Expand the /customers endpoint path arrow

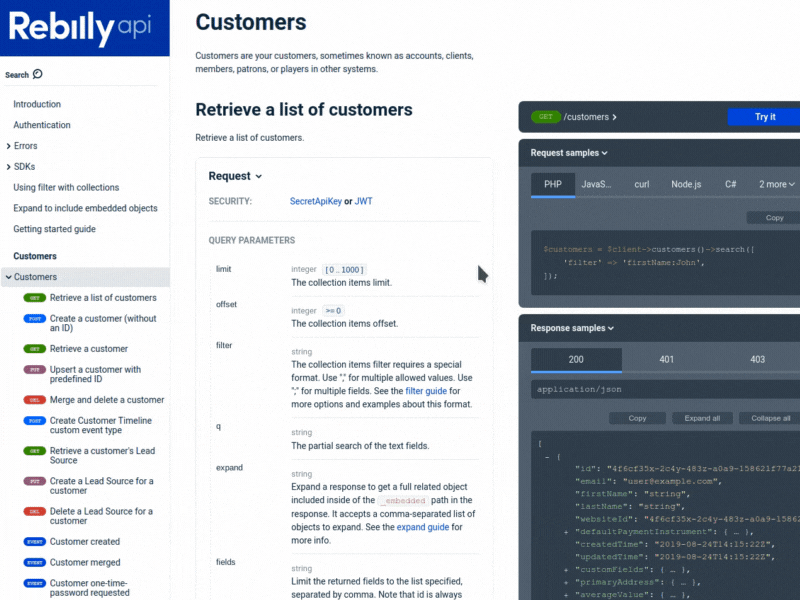click(614, 117)
